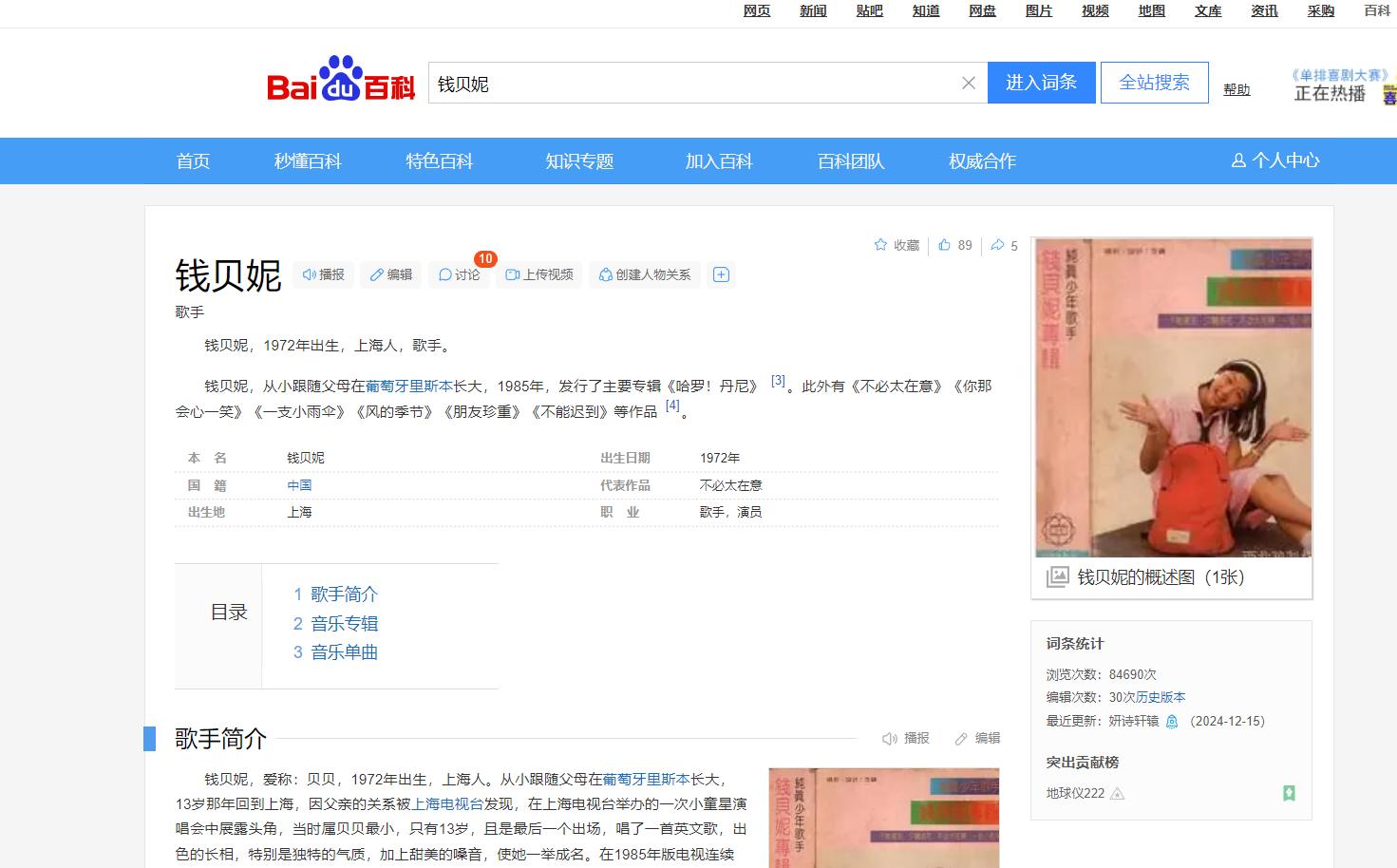Go to 贴吧 in top links
Screen dimensions: 1397x868
point(870,10)
